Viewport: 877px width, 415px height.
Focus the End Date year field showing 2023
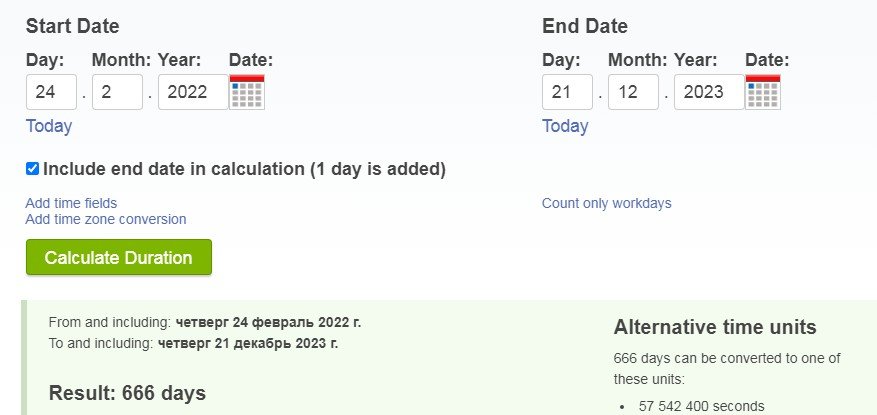point(709,92)
